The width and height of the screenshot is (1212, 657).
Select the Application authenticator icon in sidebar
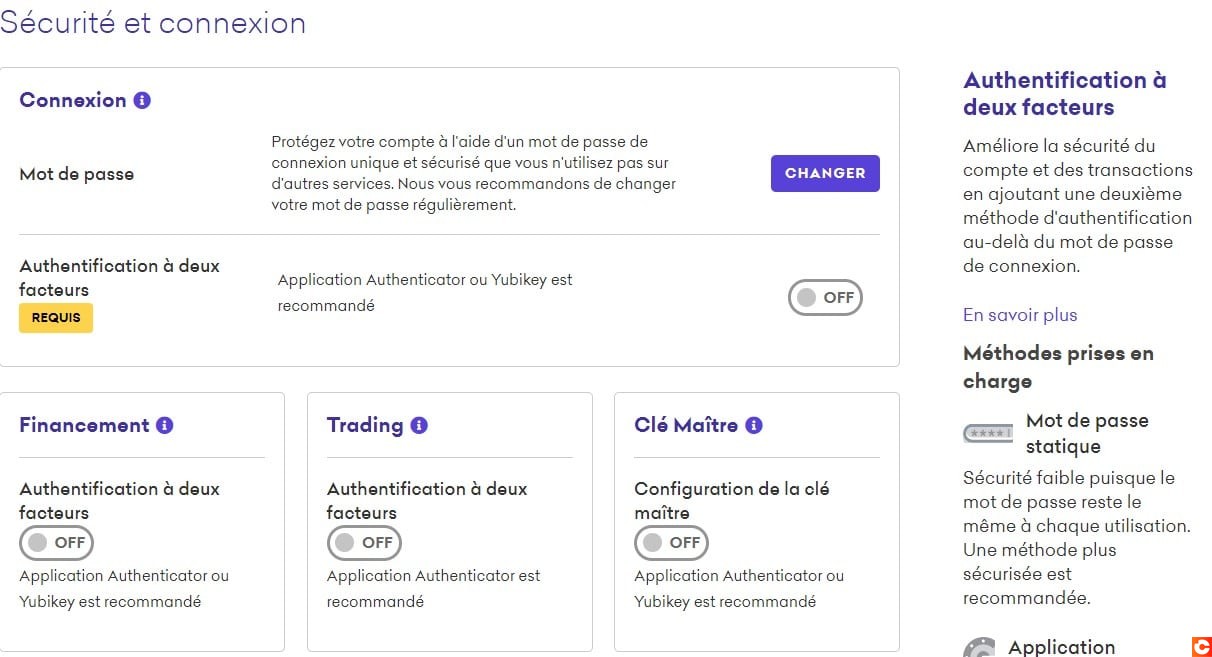979,647
